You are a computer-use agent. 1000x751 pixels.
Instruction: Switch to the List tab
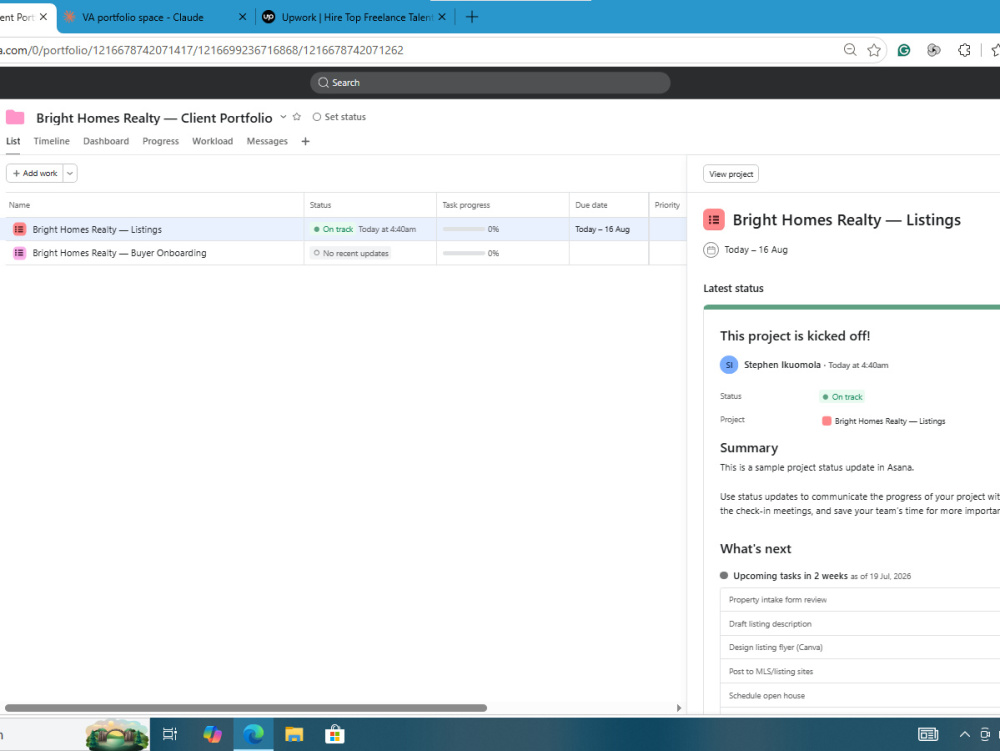tap(13, 141)
